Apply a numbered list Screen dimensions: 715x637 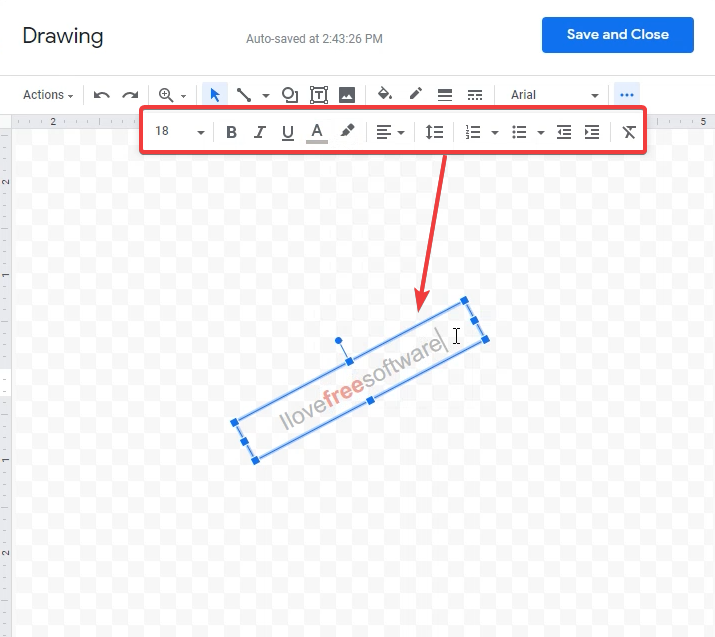point(473,132)
